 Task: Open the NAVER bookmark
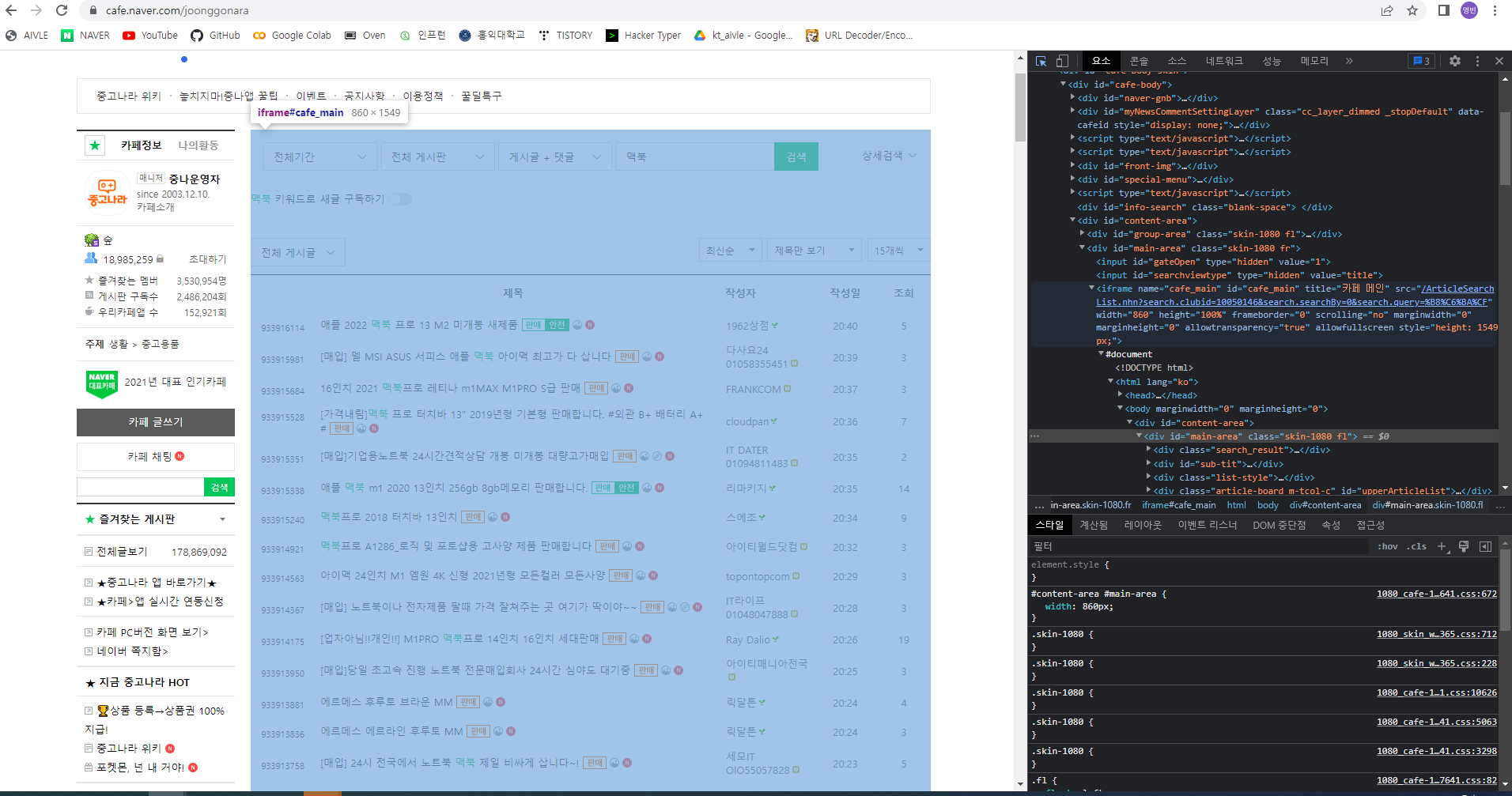click(85, 36)
